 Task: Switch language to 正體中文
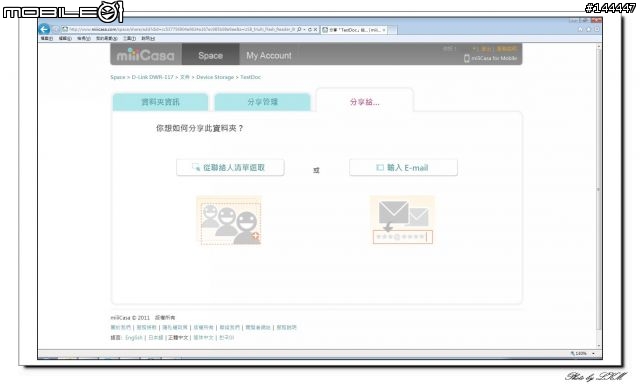coord(178,338)
